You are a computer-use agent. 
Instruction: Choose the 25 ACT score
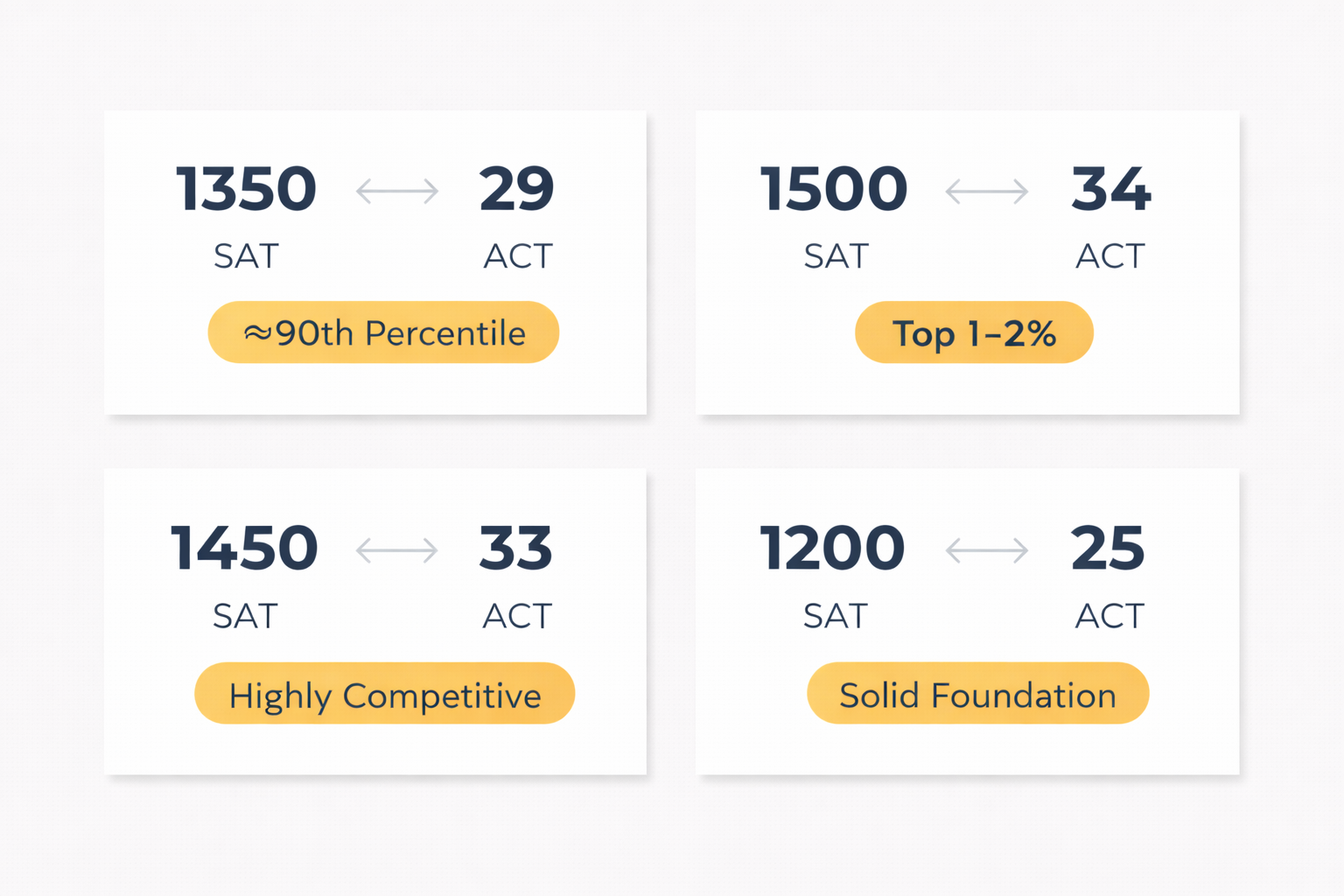point(1108,549)
